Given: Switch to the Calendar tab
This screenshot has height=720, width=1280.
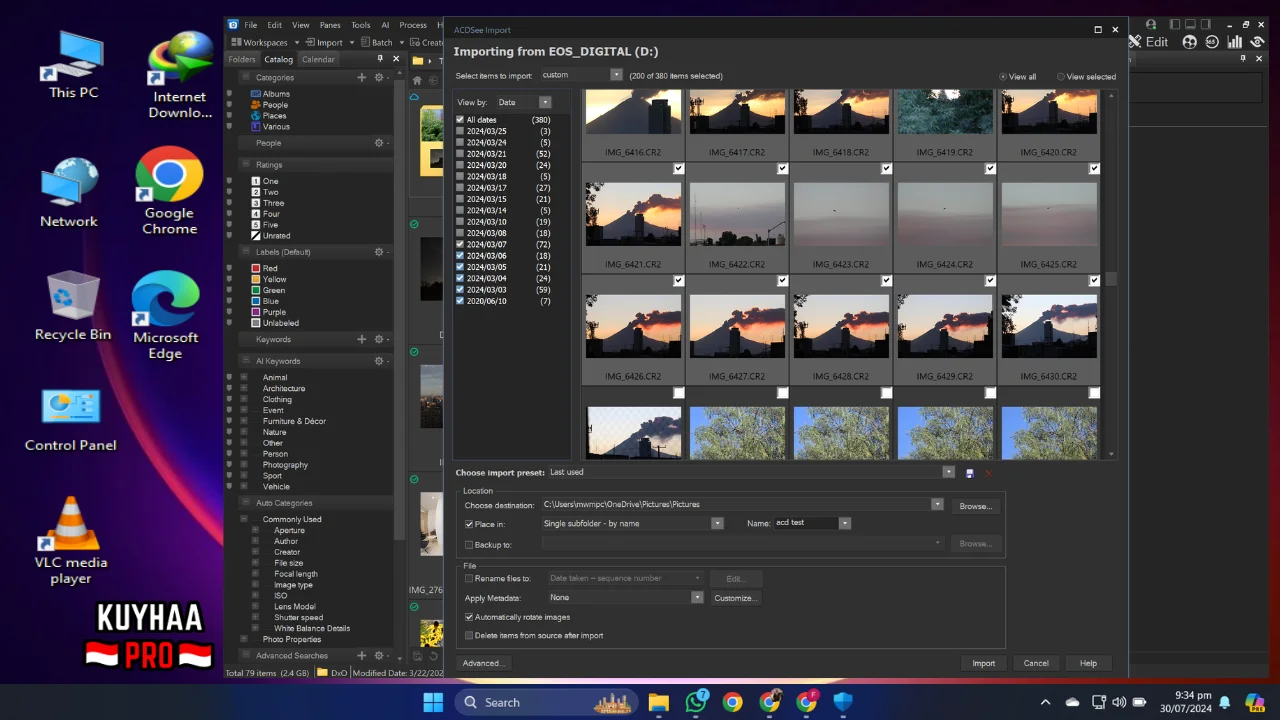Looking at the screenshot, I should click(318, 60).
